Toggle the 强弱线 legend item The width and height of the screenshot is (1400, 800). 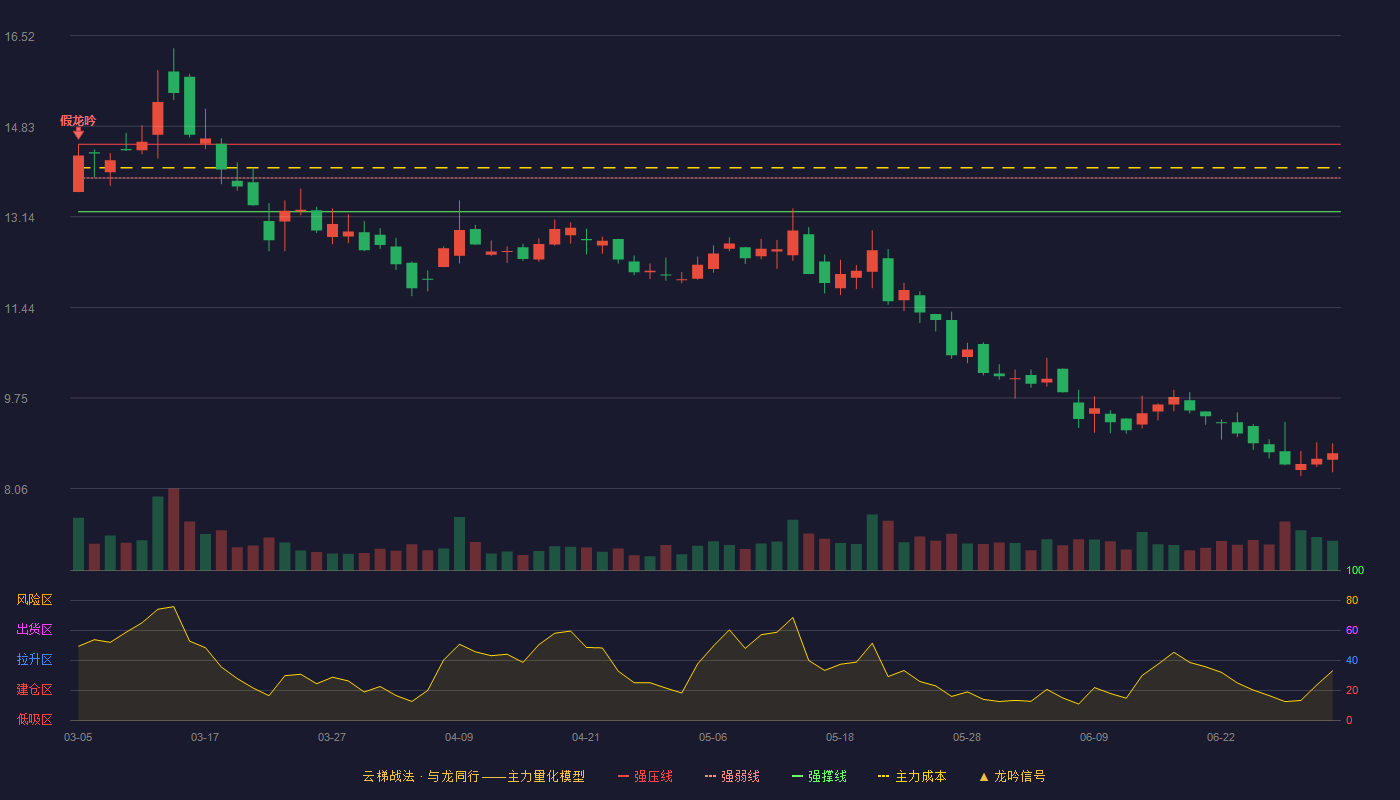tap(732, 776)
